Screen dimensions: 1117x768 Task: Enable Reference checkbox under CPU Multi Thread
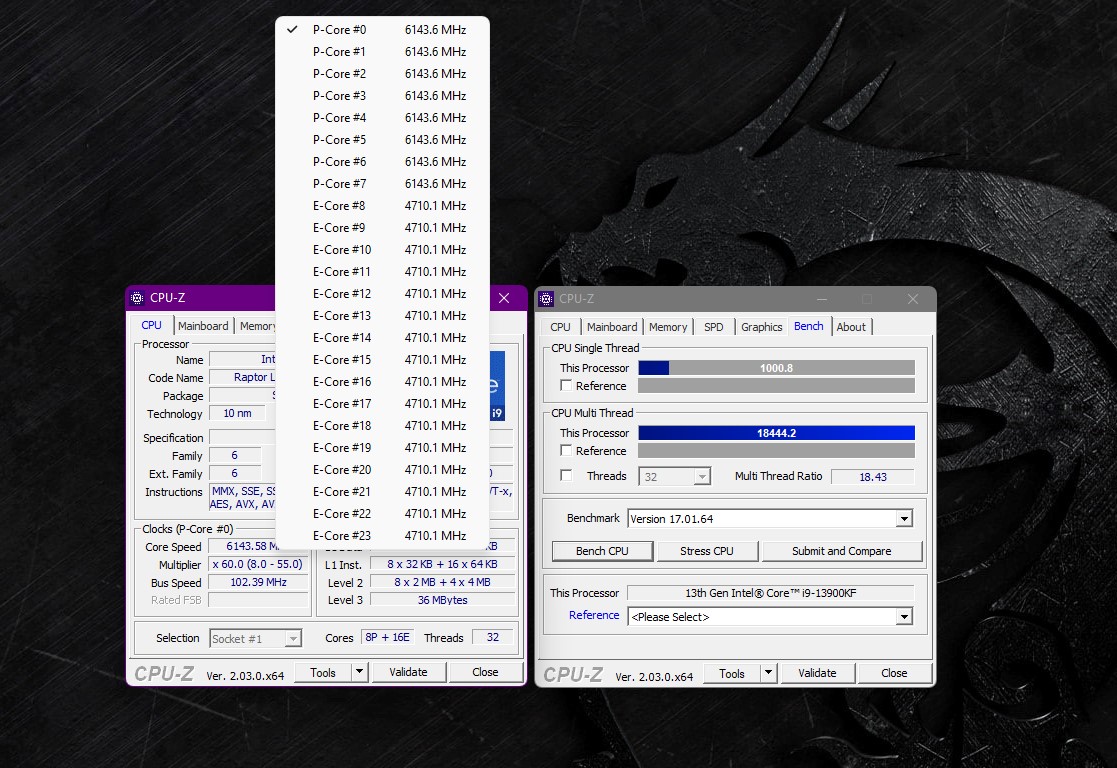click(x=566, y=450)
